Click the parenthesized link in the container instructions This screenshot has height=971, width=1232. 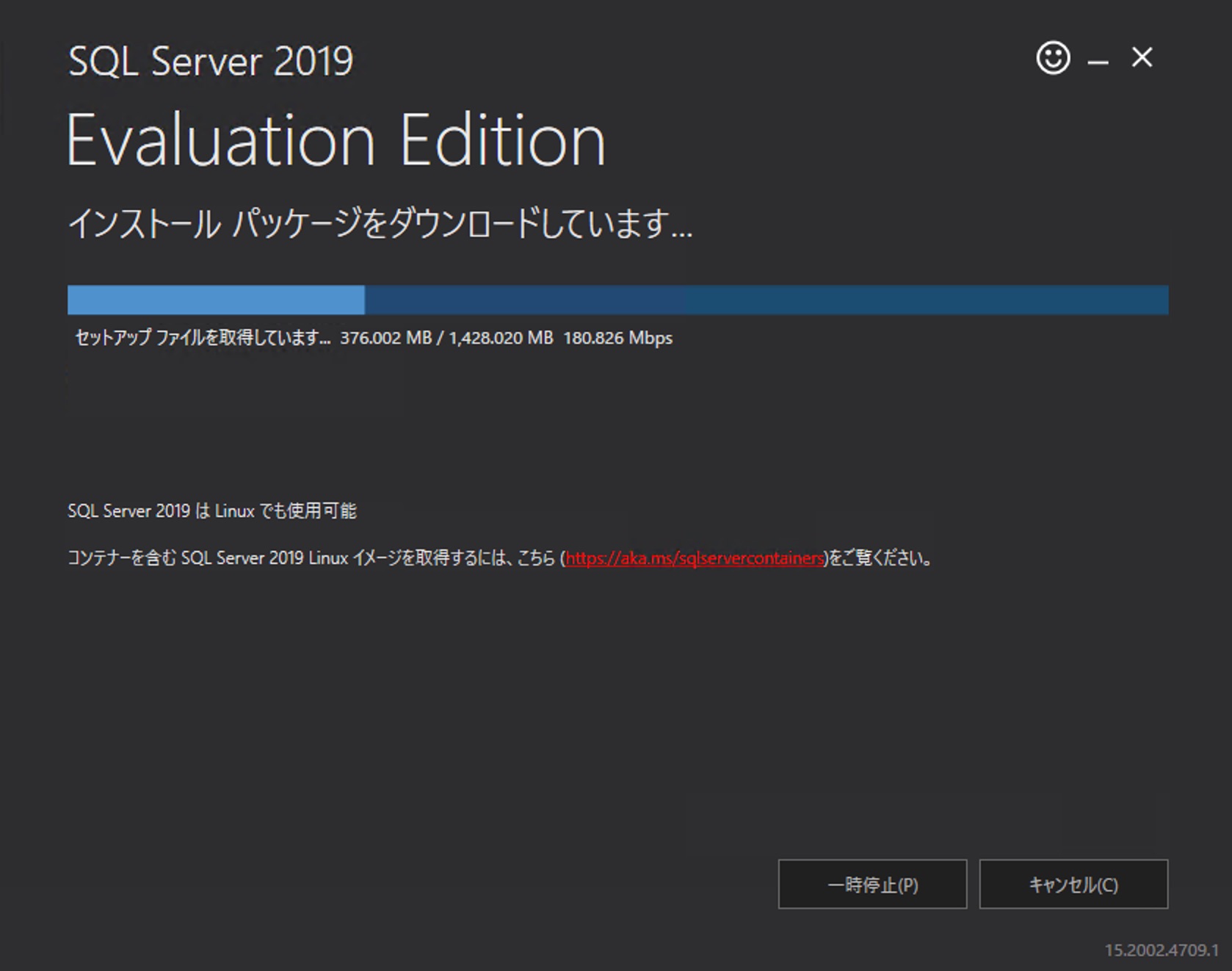[x=694, y=558]
